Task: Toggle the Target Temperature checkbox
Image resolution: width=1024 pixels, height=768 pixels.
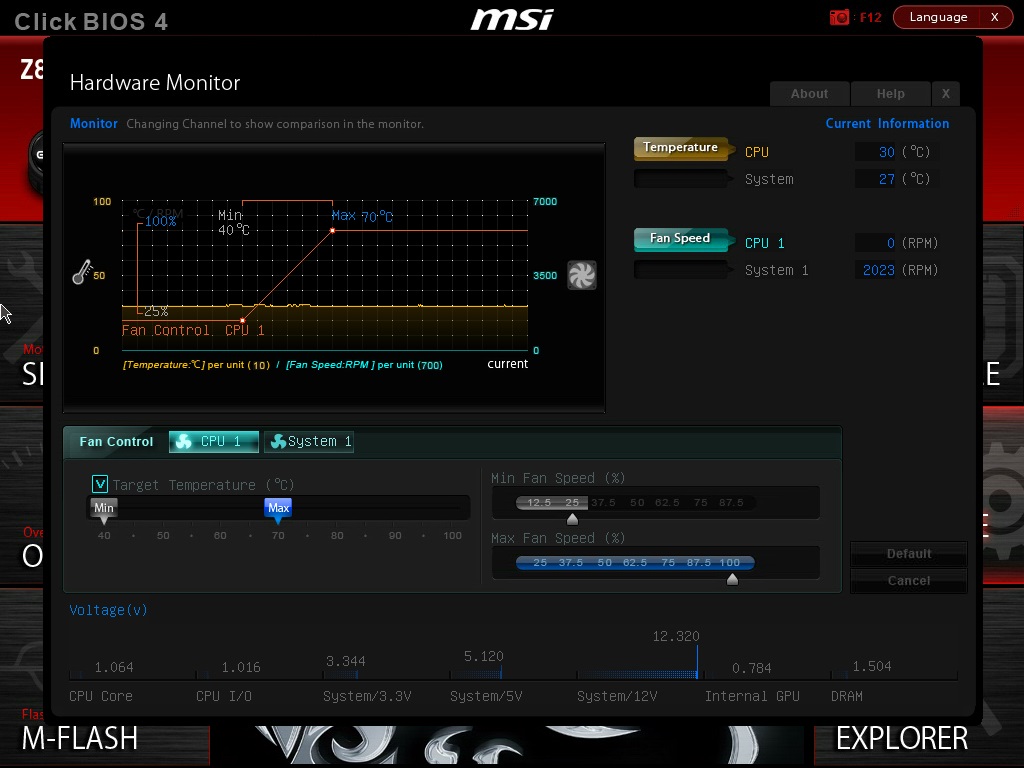Action: 99,484
